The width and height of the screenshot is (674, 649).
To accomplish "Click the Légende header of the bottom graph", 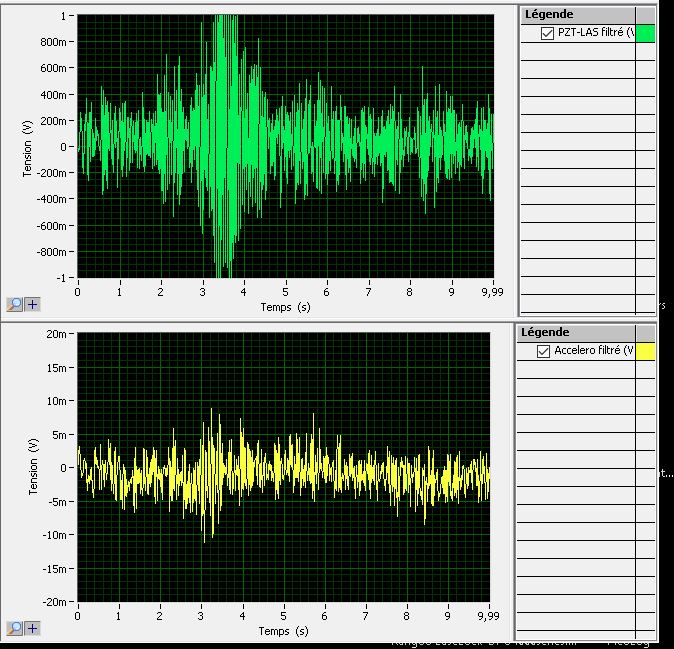I will [x=548, y=332].
